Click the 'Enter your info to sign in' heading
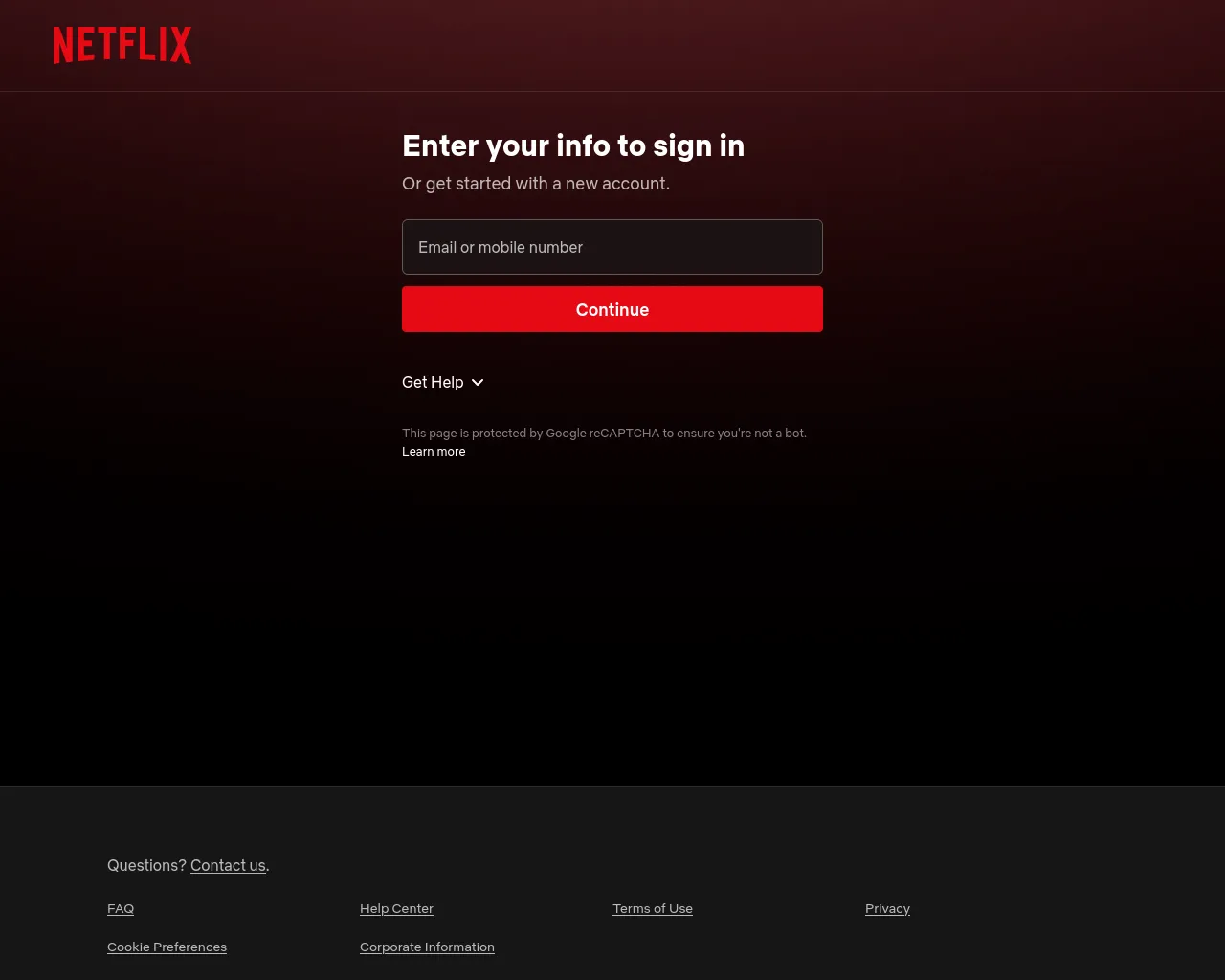This screenshot has height=980, width=1225. tap(573, 145)
